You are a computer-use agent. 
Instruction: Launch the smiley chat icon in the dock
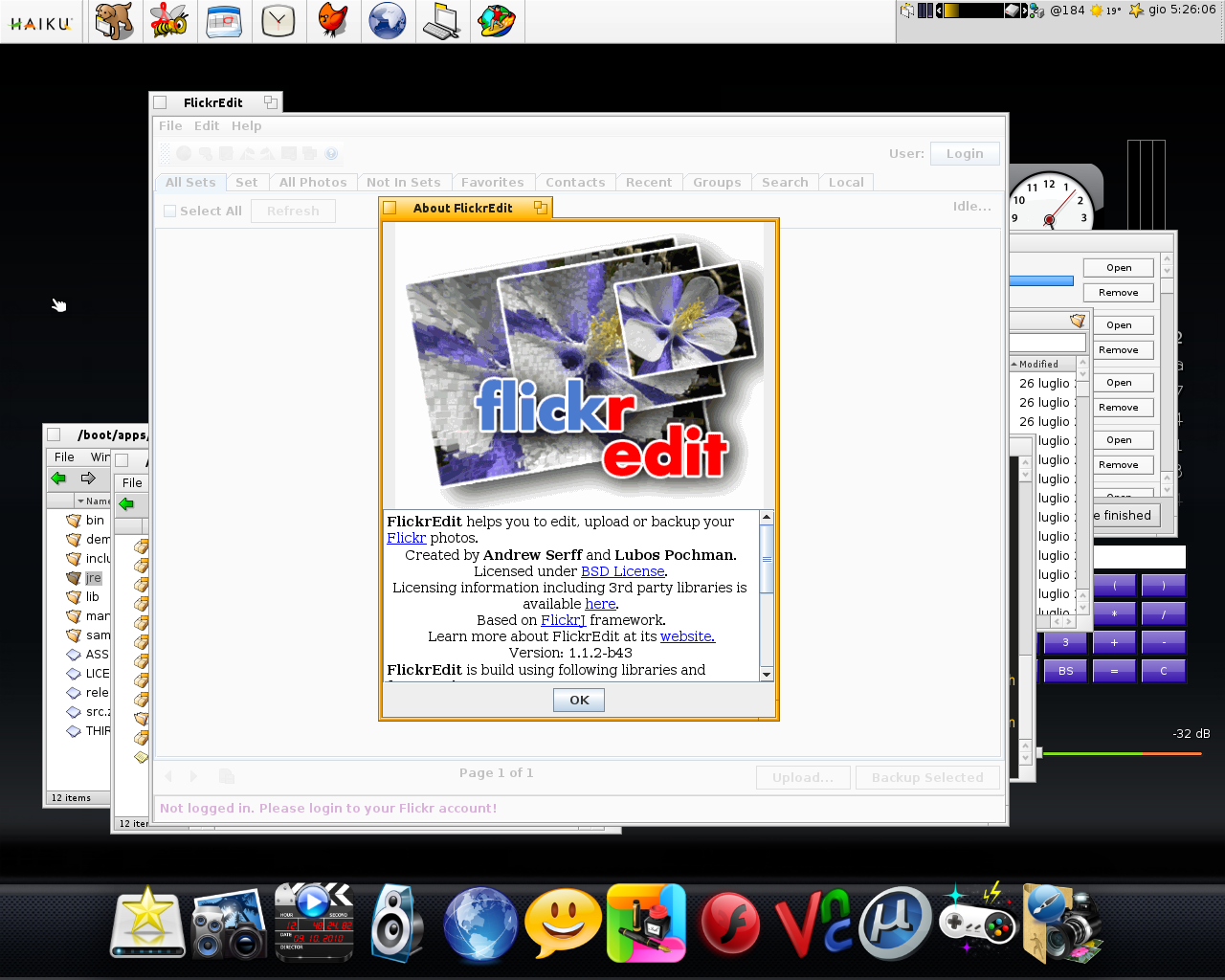click(x=562, y=923)
